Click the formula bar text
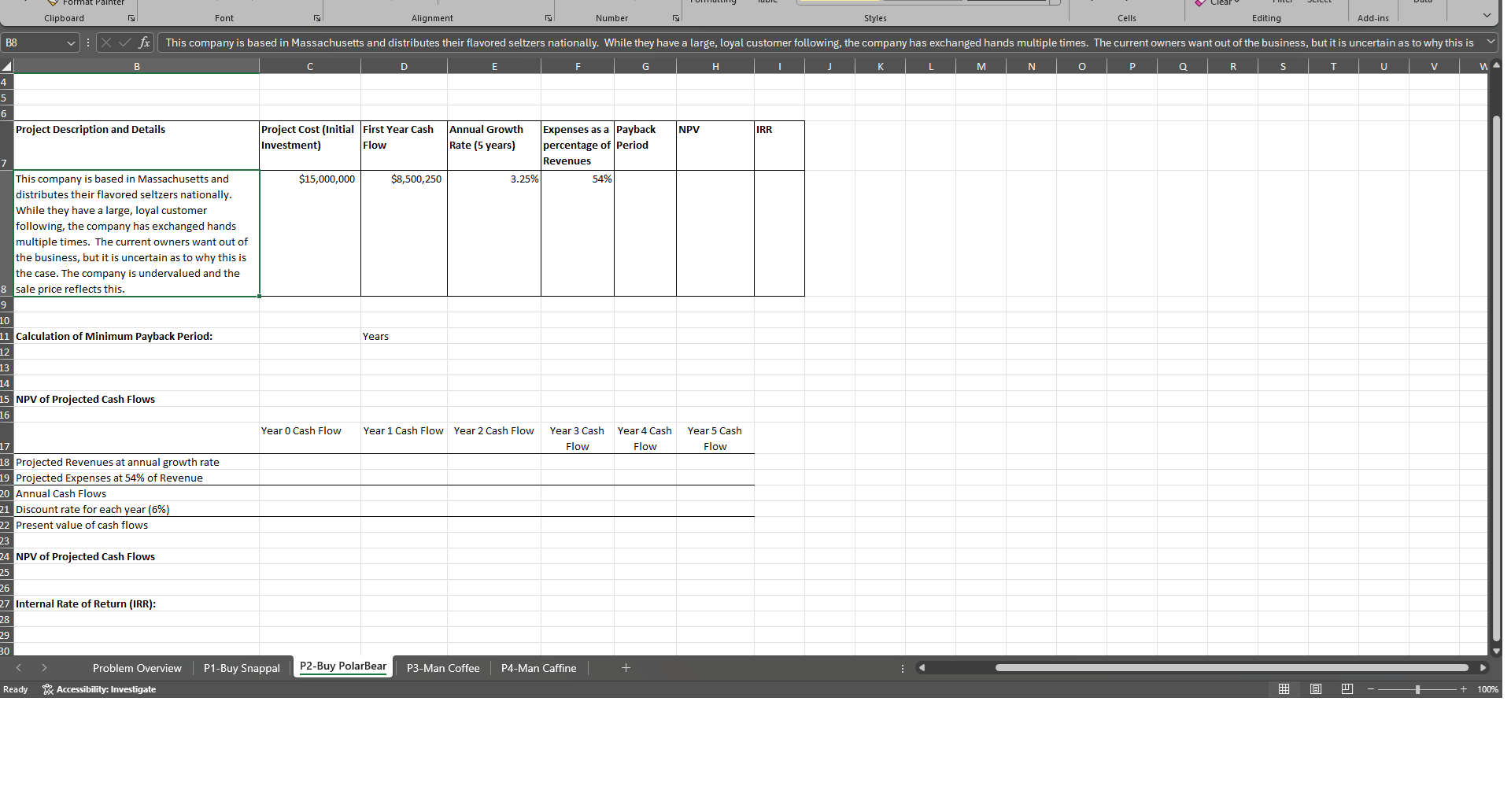1511x812 pixels. point(819,43)
